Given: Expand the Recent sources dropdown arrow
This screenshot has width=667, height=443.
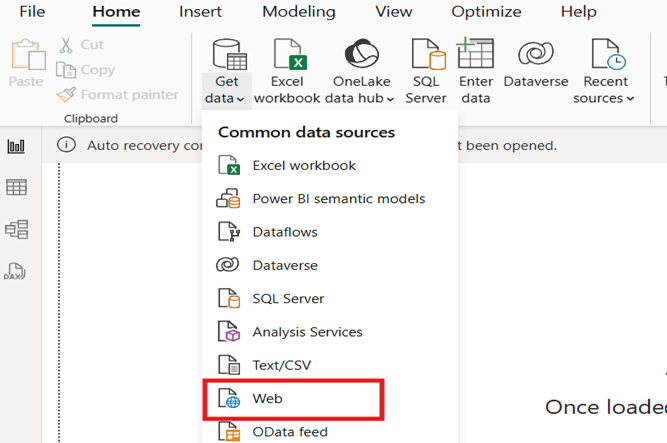Looking at the screenshot, I should (x=630, y=99).
